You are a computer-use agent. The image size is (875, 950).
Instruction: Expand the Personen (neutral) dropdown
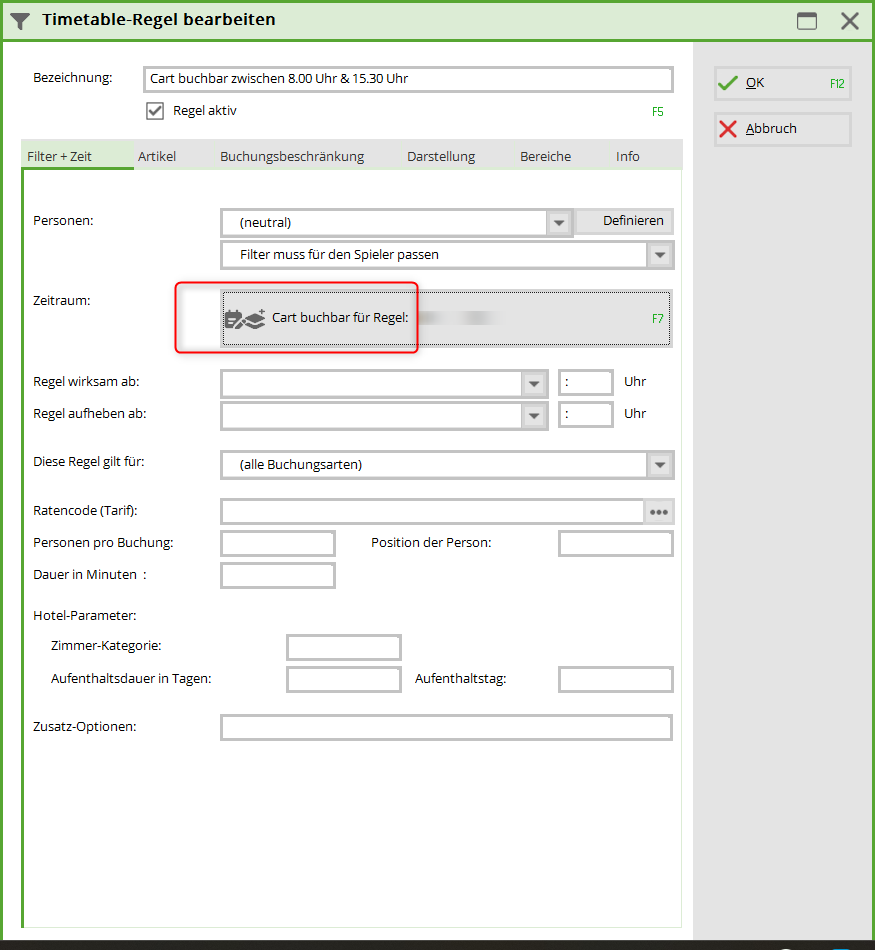[x=559, y=222]
